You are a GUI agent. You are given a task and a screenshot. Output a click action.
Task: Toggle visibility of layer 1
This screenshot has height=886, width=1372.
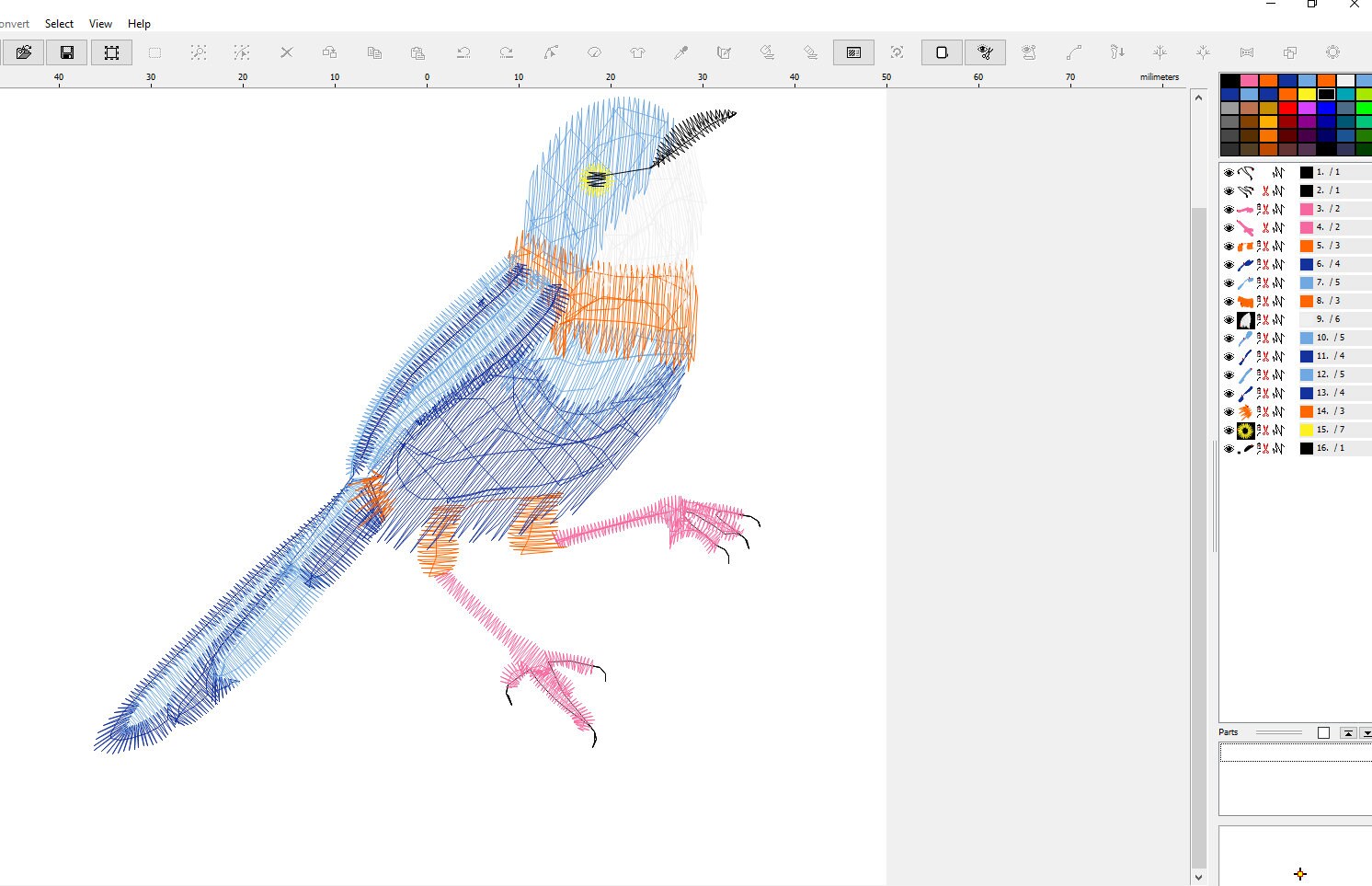[x=1229, y=172]
